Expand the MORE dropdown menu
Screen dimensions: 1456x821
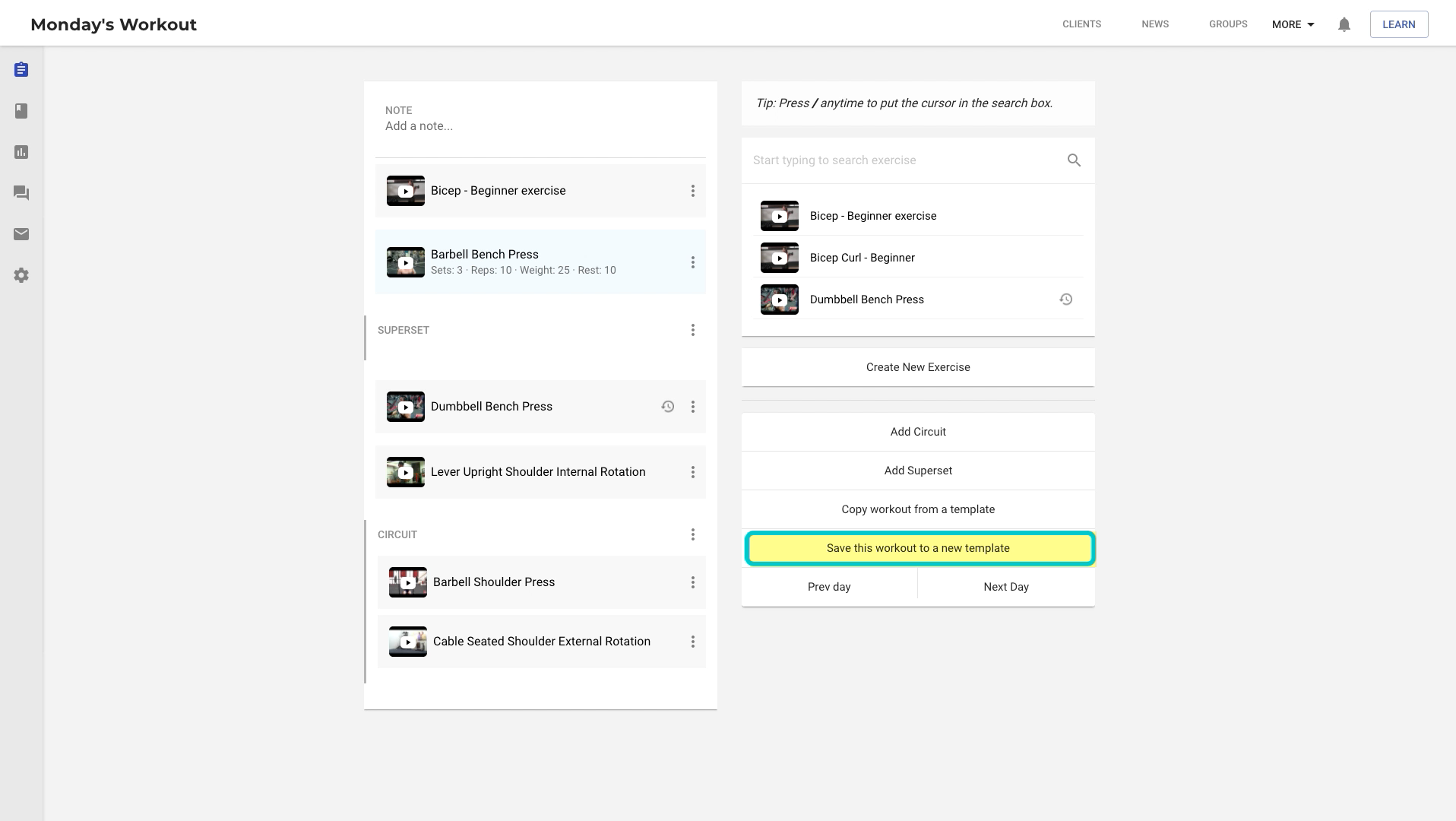1293,24
